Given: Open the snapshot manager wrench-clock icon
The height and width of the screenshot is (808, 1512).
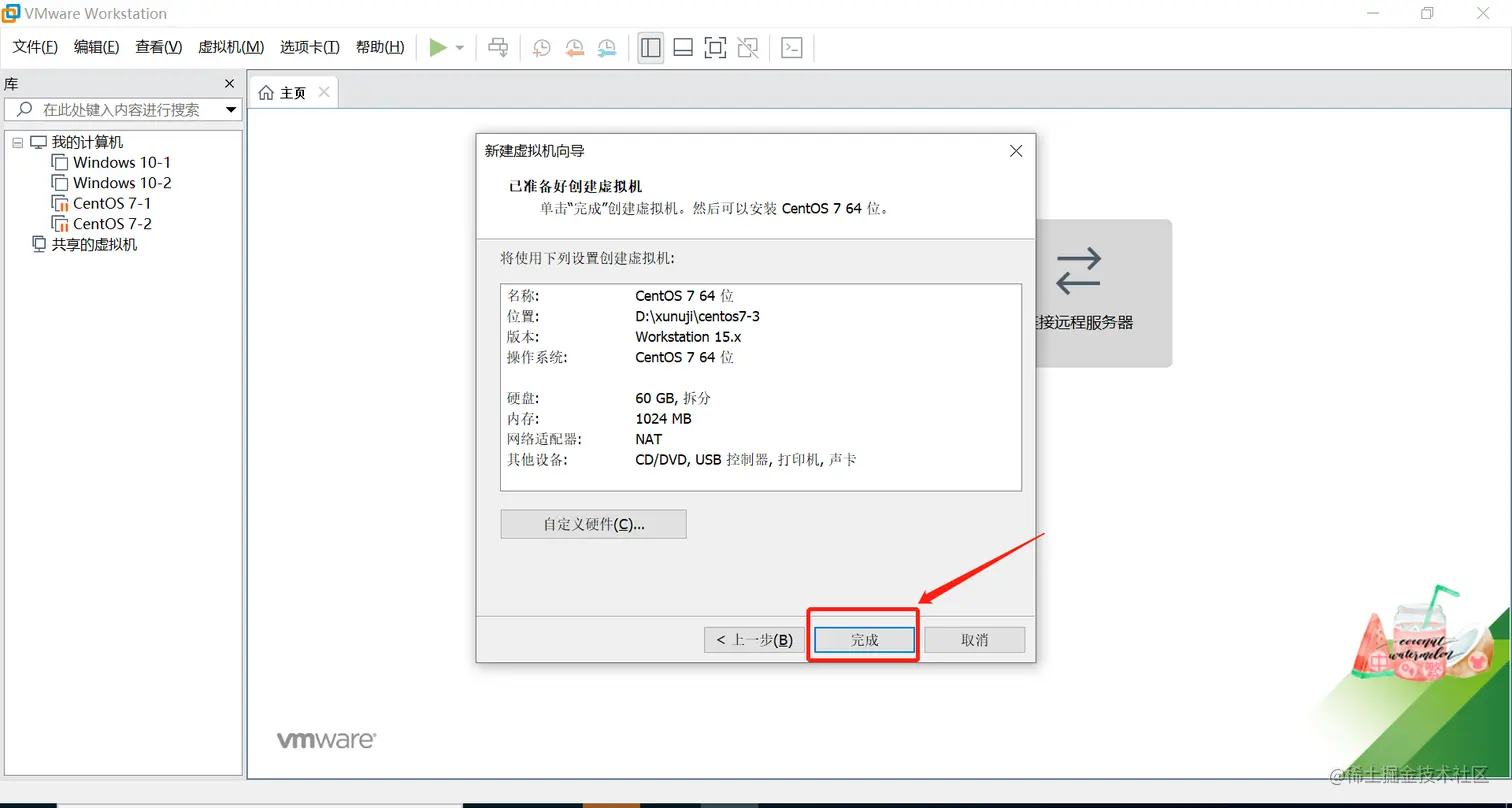Looking at the screenshot, I should [x=607, y=47].
